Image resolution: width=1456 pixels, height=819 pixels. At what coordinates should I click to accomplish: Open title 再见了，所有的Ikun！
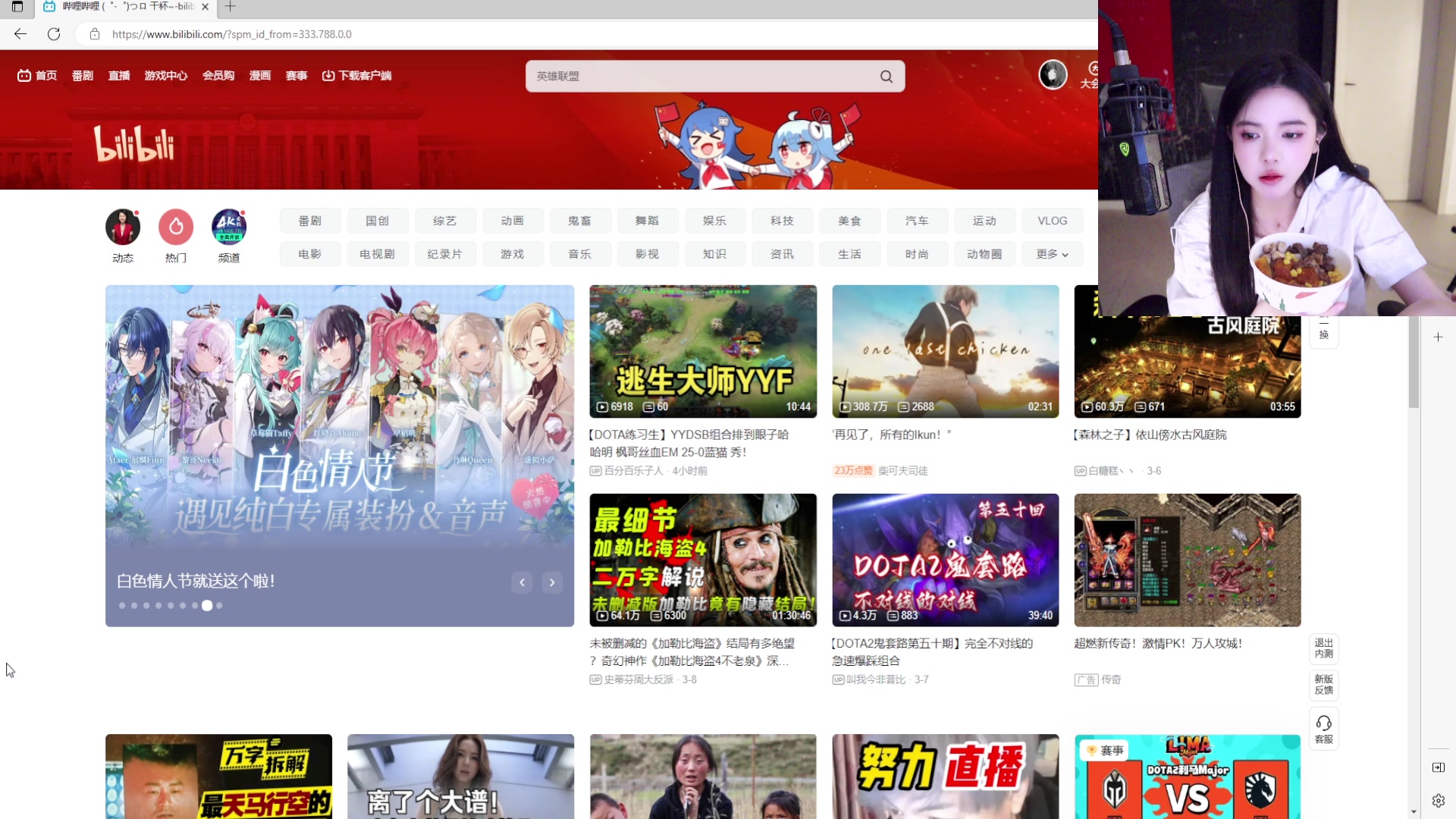pos(892,435)
